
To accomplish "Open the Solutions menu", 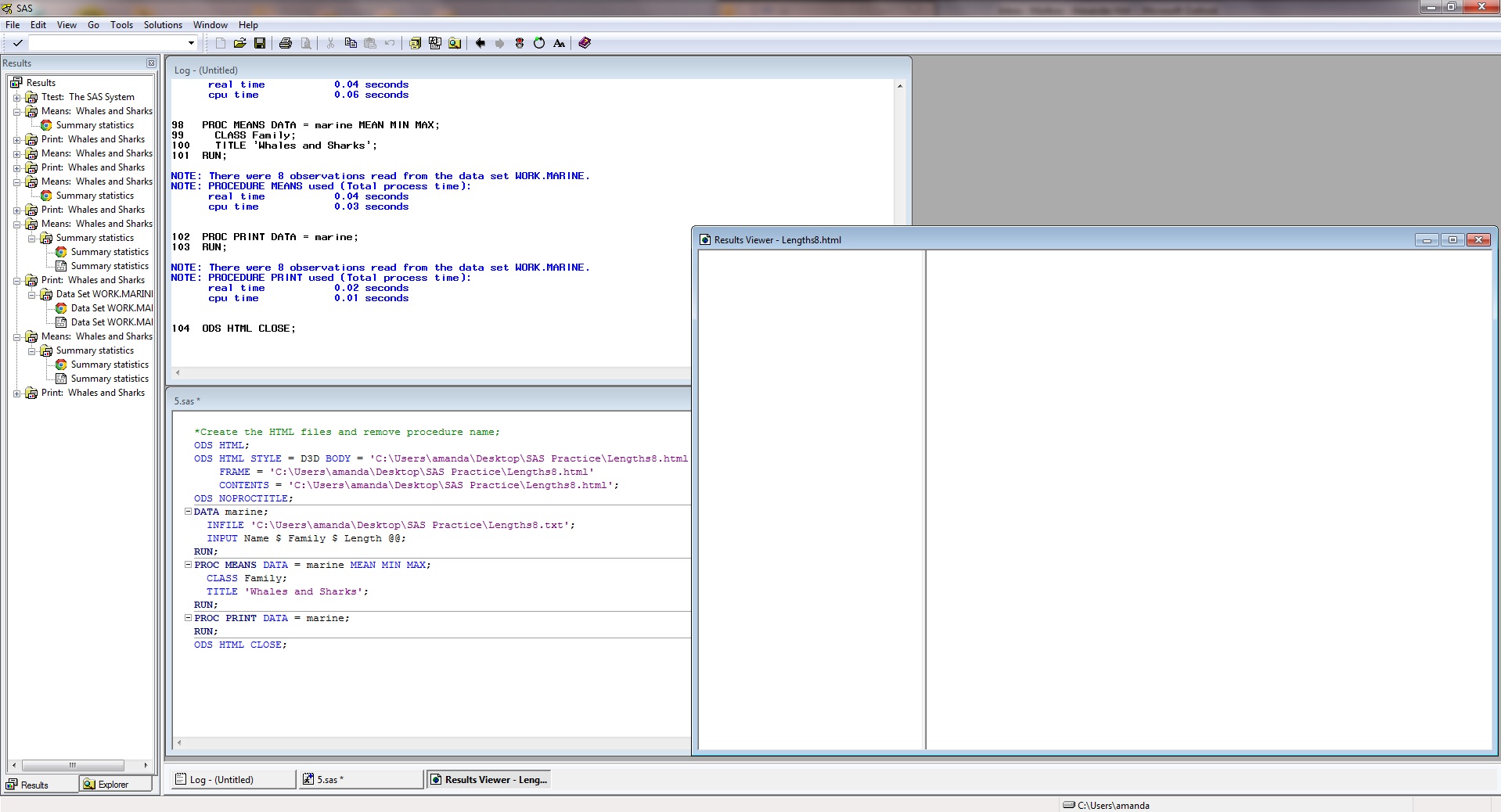I will [163, 25].
